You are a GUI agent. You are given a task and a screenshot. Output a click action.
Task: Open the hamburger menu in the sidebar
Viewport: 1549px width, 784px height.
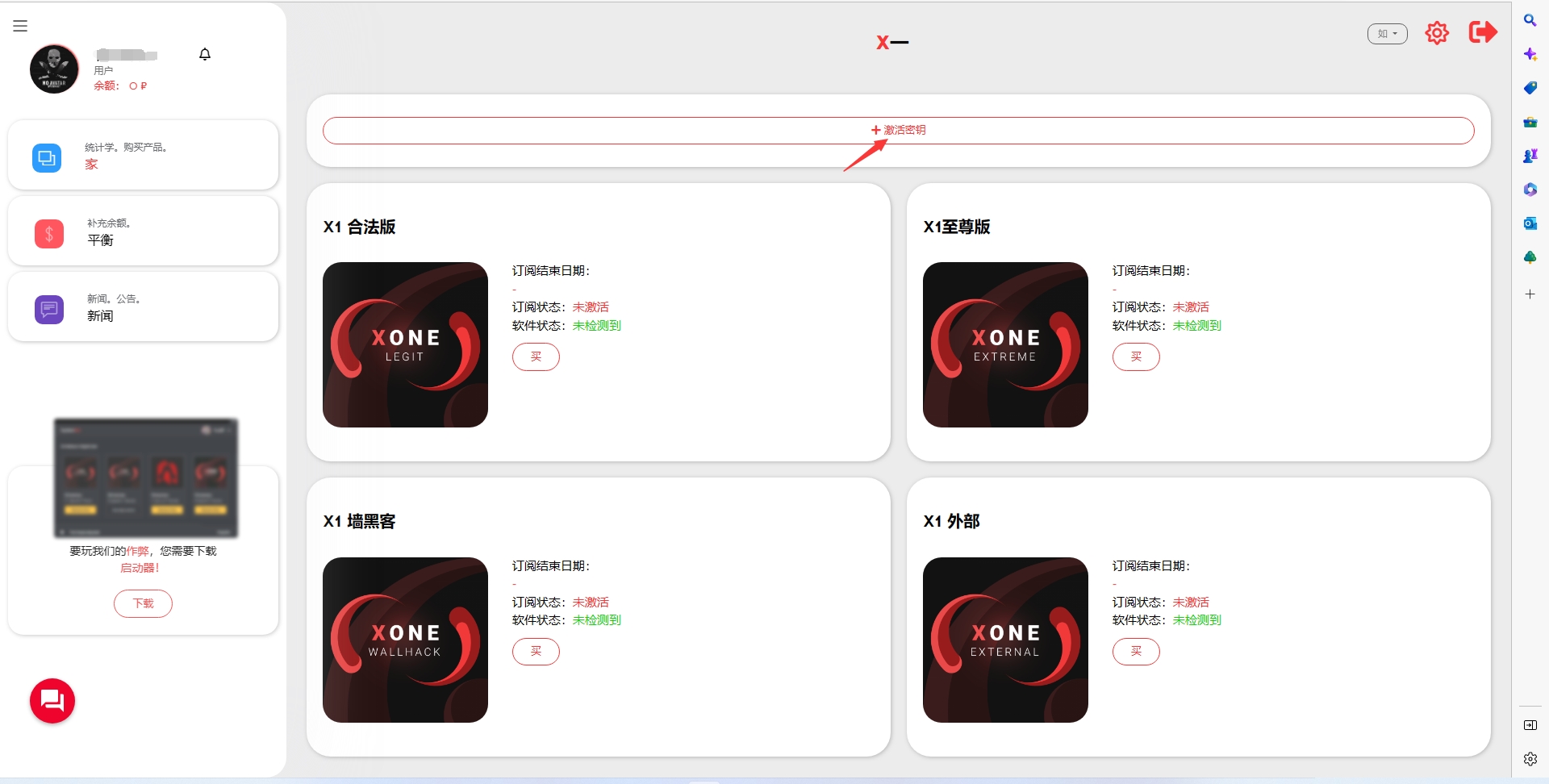click(x=20, y=26)
